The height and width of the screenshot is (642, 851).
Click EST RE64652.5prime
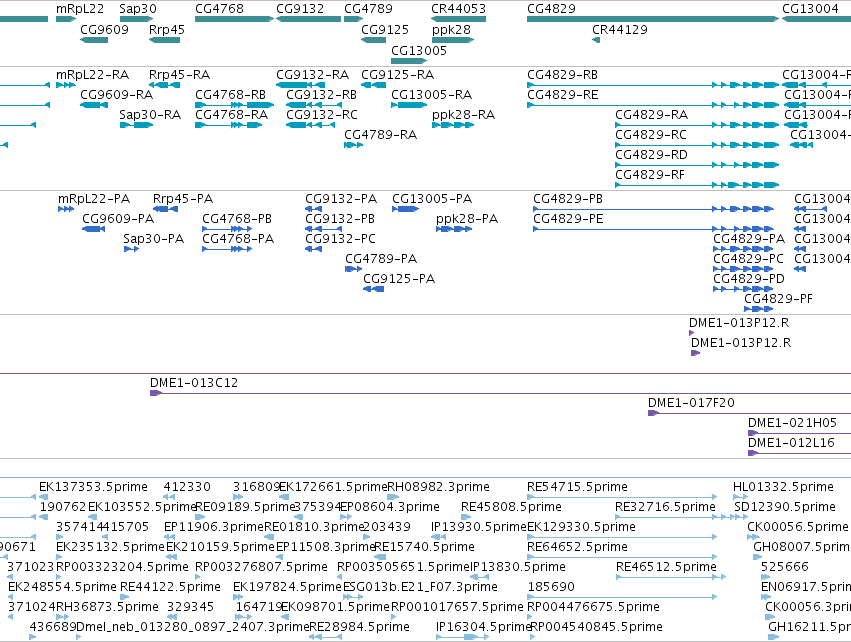click(622, 557)
